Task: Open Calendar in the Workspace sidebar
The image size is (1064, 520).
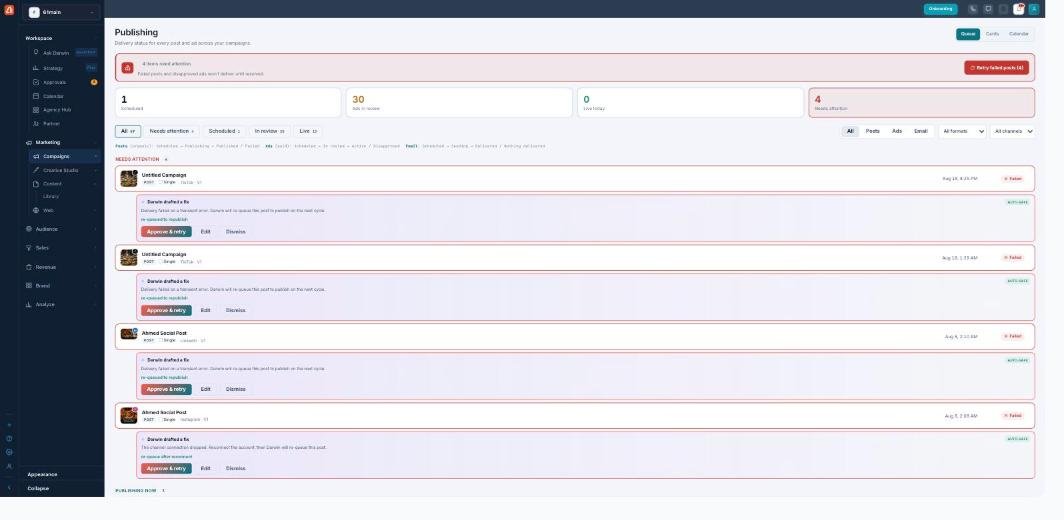Action: [x=65, y=96]
